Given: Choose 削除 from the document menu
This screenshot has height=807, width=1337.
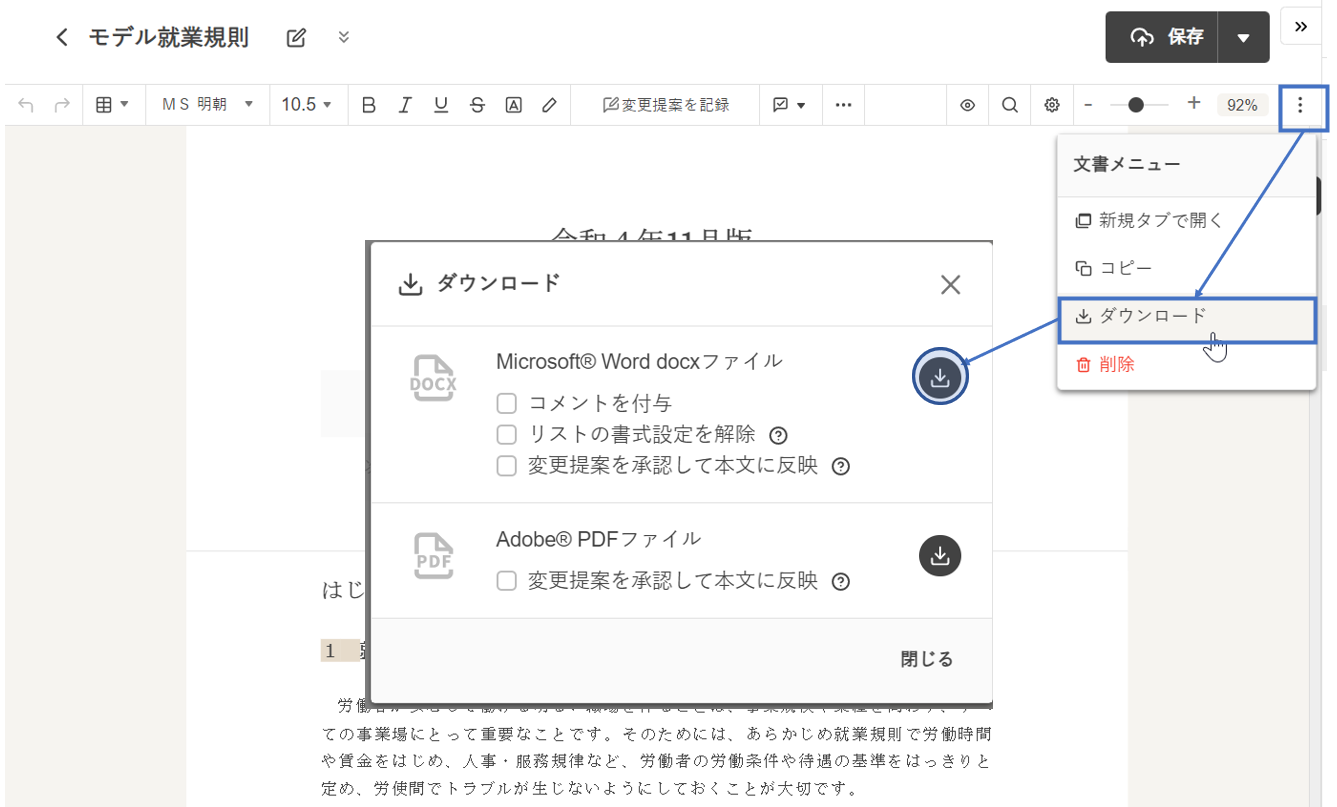Looking at the screenshot, I should click(1116, 365).
